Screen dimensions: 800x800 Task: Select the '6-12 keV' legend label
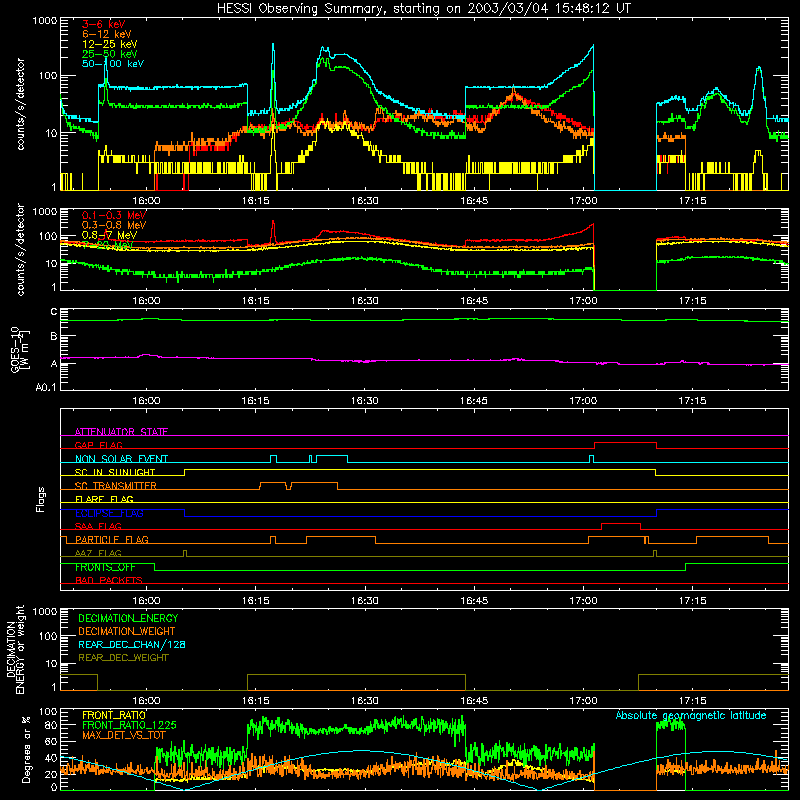tap(107, 34)
